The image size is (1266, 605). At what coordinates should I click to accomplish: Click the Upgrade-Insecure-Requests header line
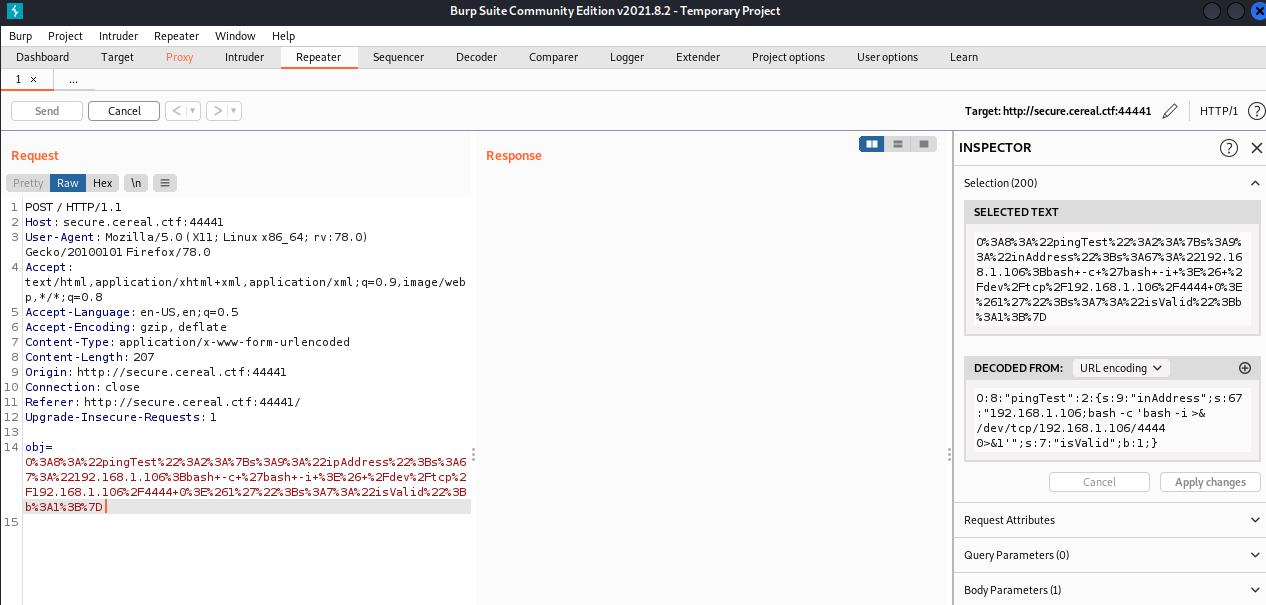120,417
